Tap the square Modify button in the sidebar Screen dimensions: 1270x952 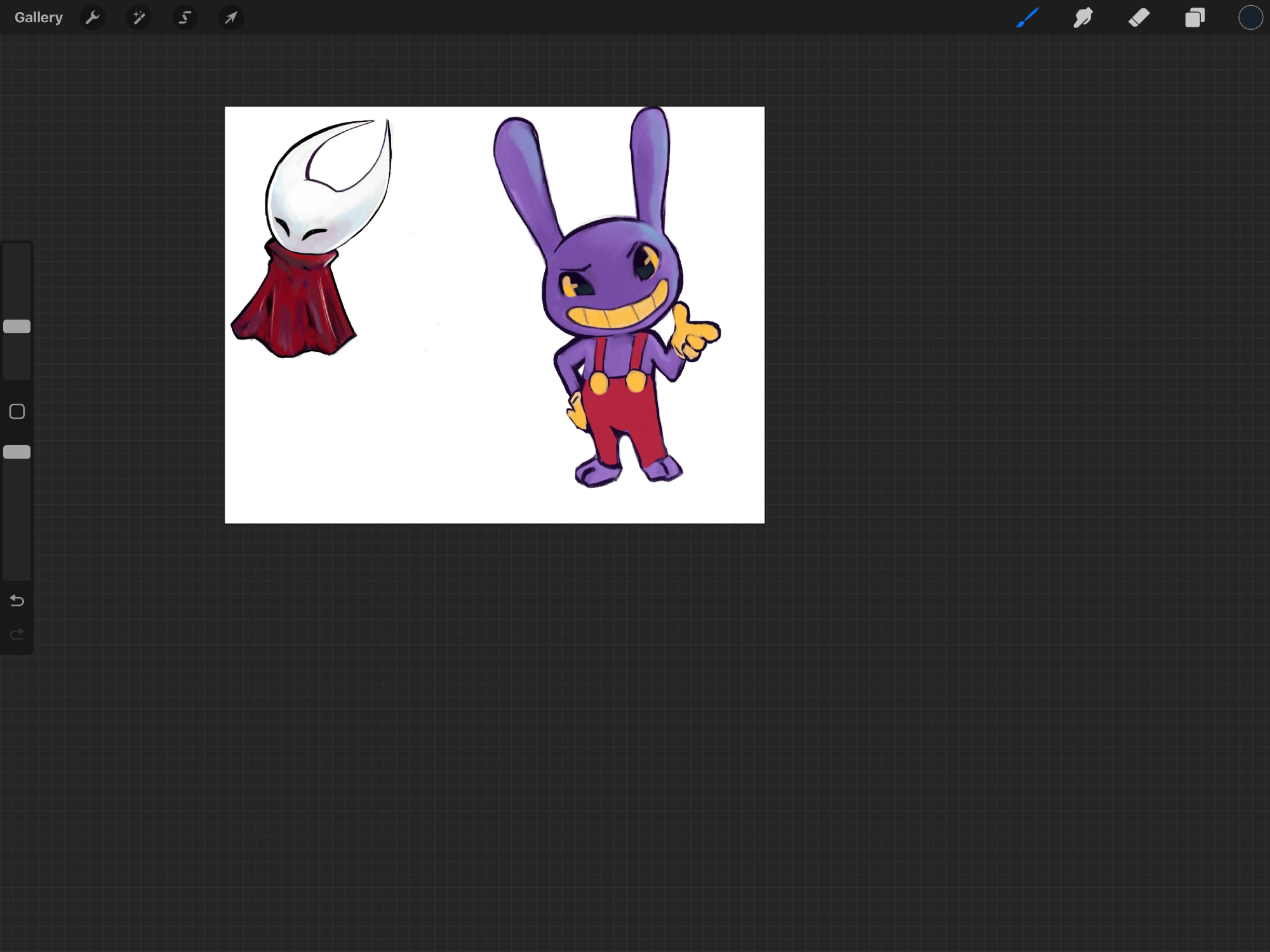pyautogui.click(x=17, y=412)
